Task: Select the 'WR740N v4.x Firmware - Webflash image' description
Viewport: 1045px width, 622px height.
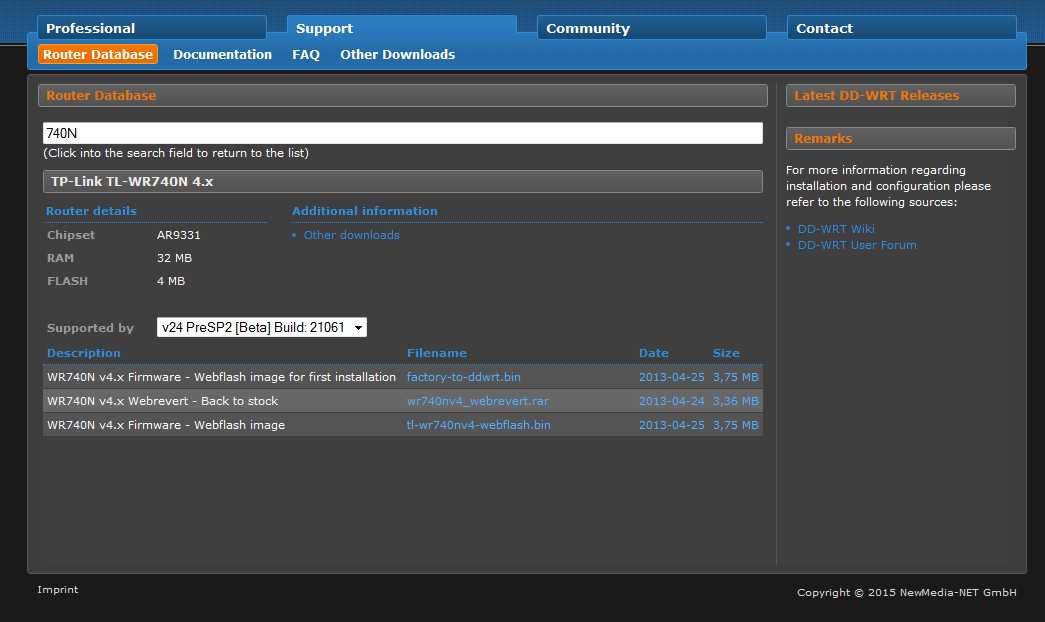Action: coord(166,425)
